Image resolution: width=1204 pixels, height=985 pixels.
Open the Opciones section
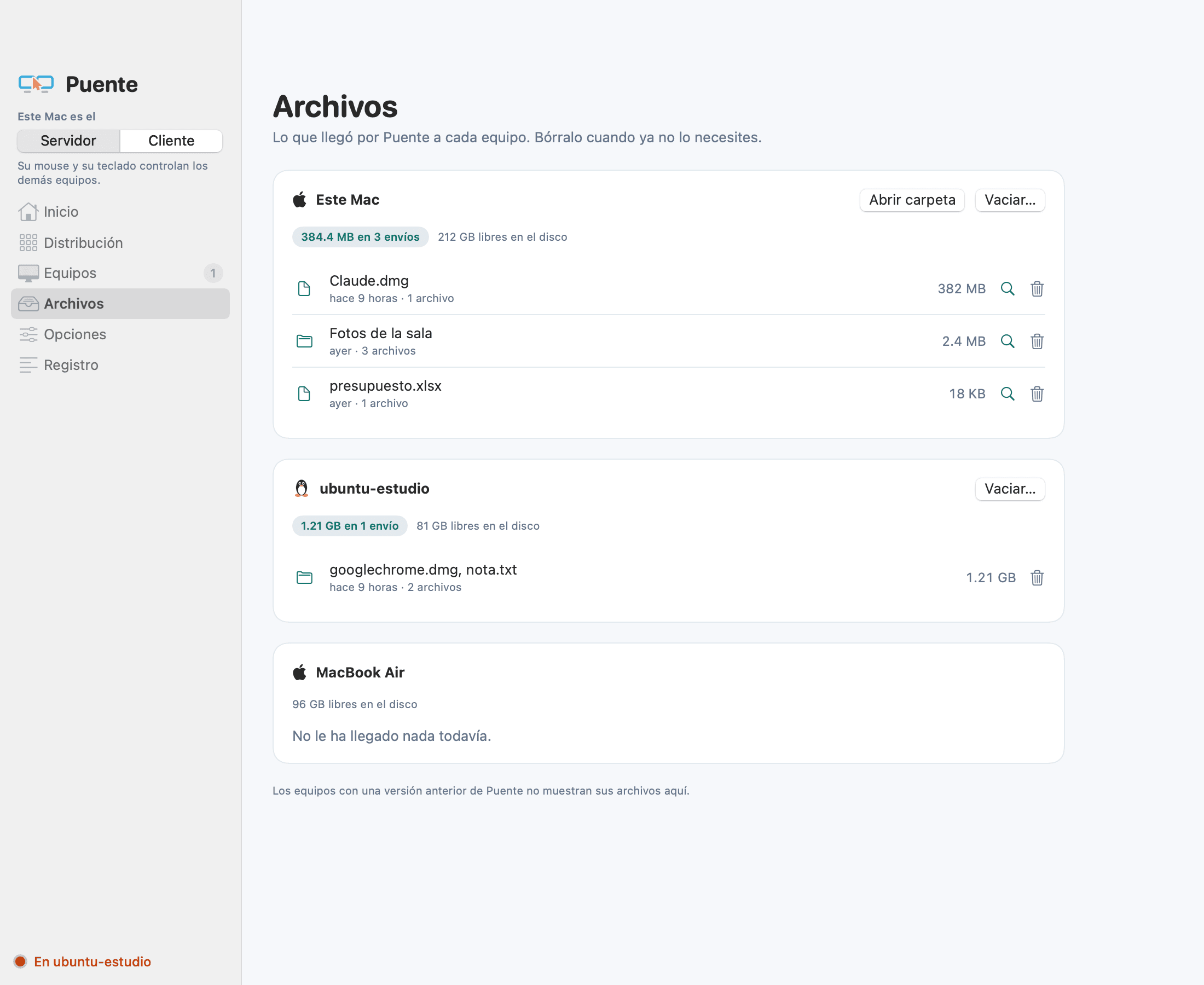click(120, 334)
